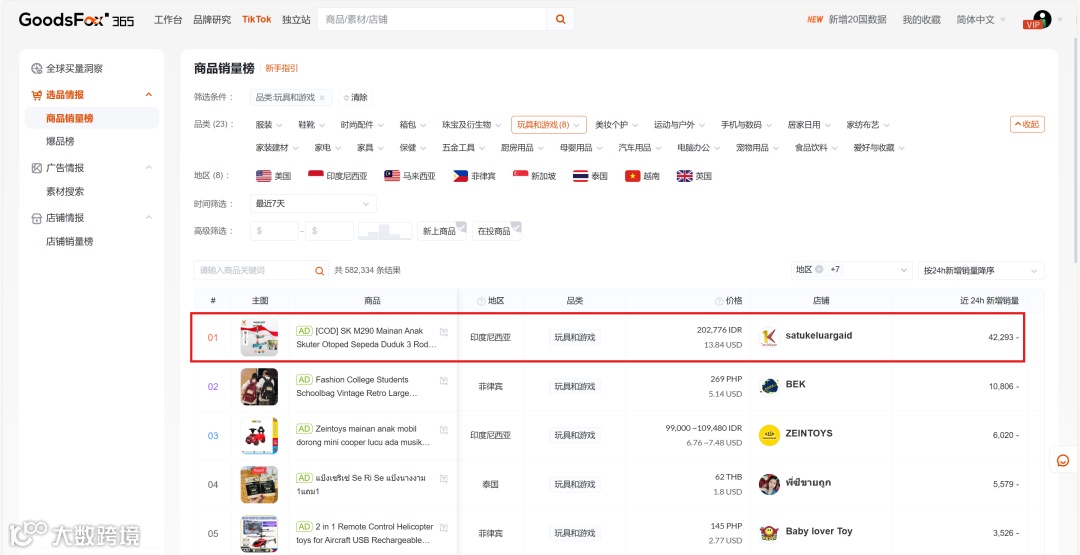Open the customer support chat bubble

1063,461
